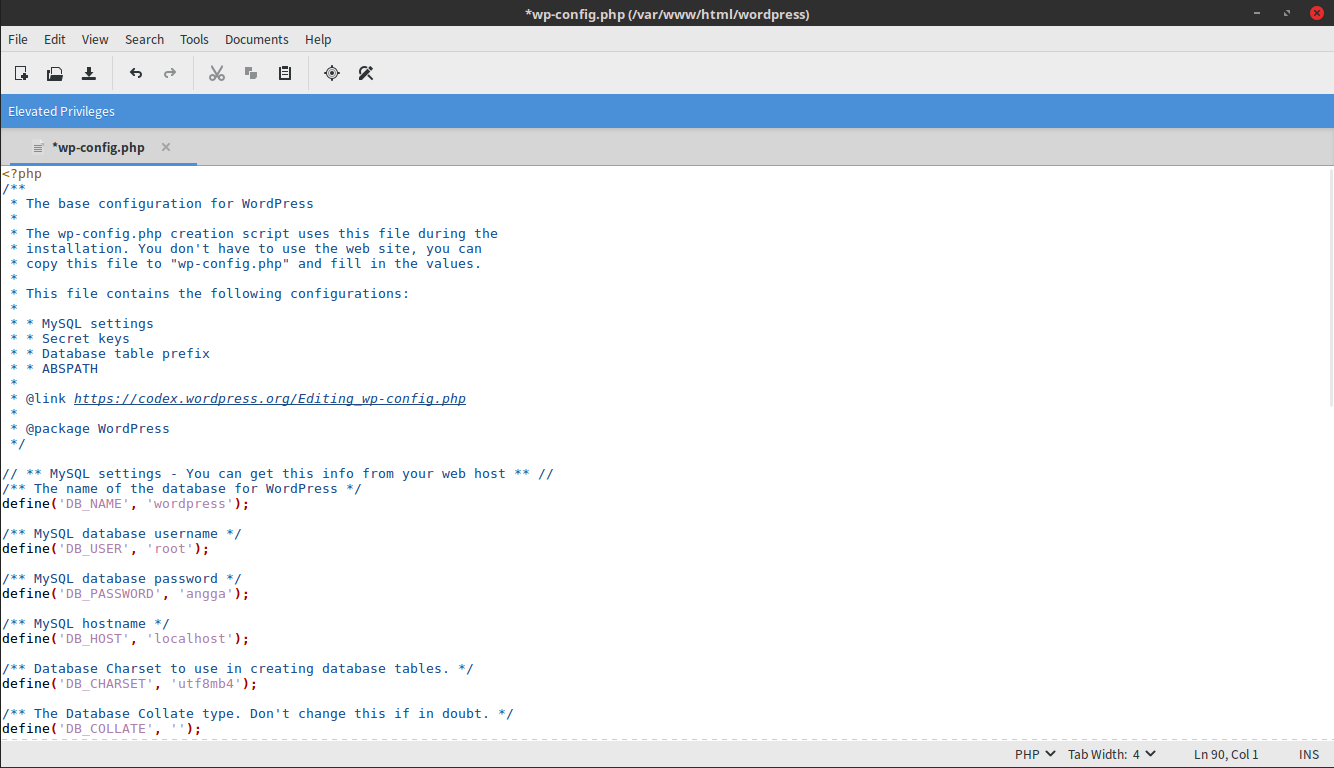Image resolution: width=1334 pixels, height=768 pixels.
Task: Place cursor on the <?php opening line
Action: click(22, 174)
